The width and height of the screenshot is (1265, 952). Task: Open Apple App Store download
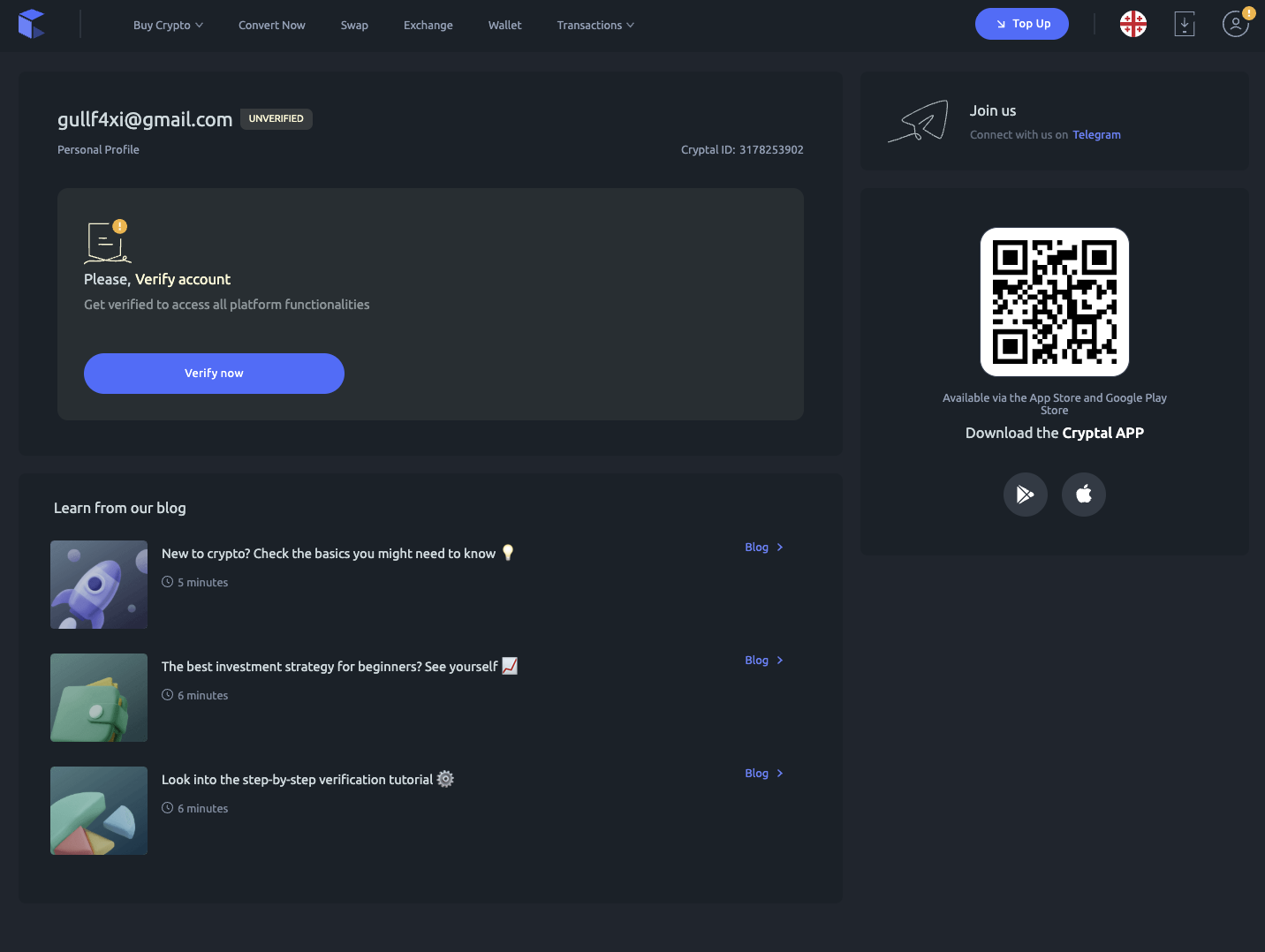click(1083, 495)
